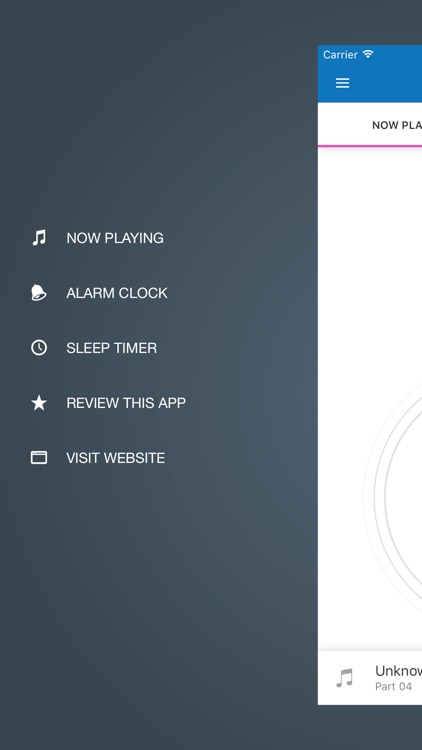Viewport: 422px width, 750px height.
Task: Open VISIT WEBSITE link in side menu
Action: 115,458
